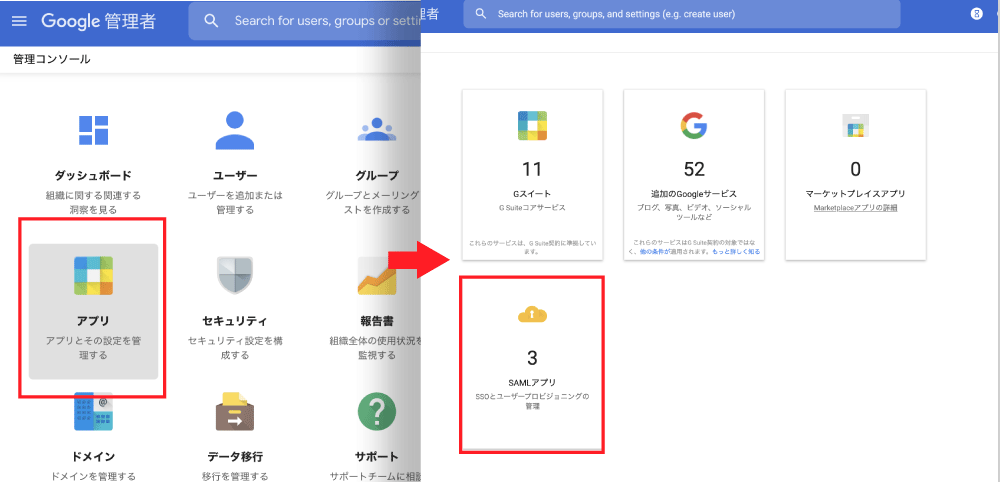Open the アプリ apps icon
The width and height of the screenshot is (1000, 482).
[x=93, y=275]
